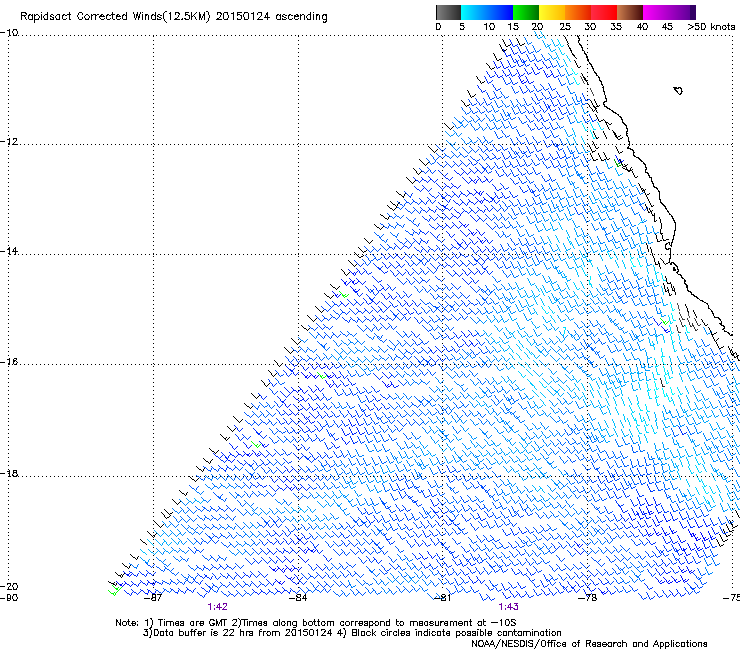Click the '-90' longitude axis label
Screen dimensions: 740x650
[x=9, y=598]
